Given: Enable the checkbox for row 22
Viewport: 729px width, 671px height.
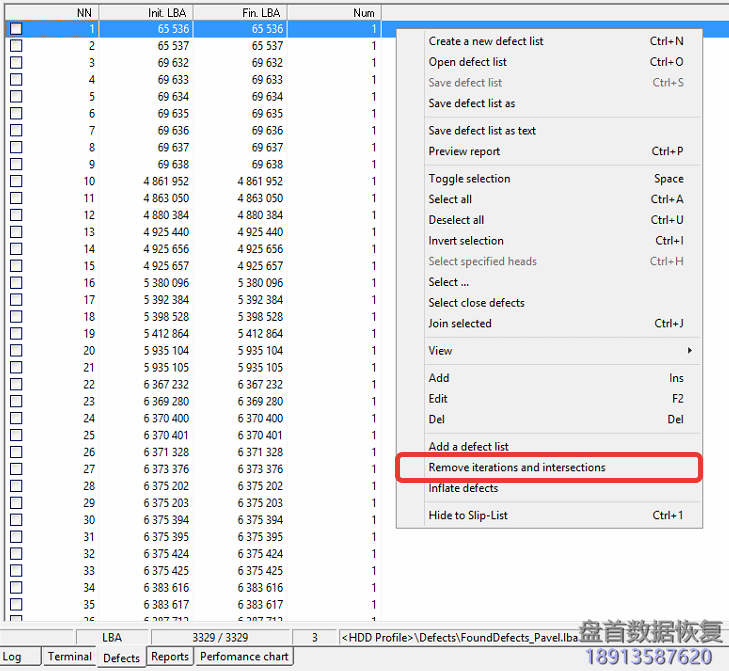Looking at the screenshot, I should [16, 384].
